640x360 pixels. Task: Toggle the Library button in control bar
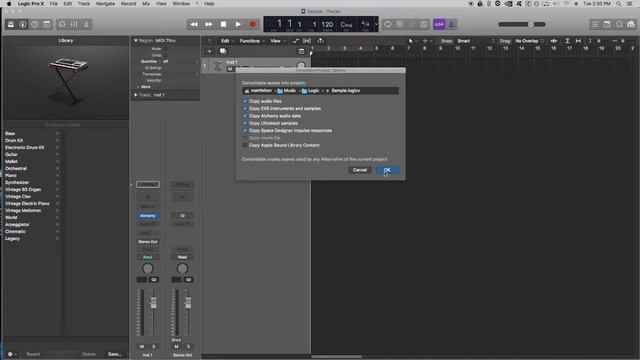point(11,24)
